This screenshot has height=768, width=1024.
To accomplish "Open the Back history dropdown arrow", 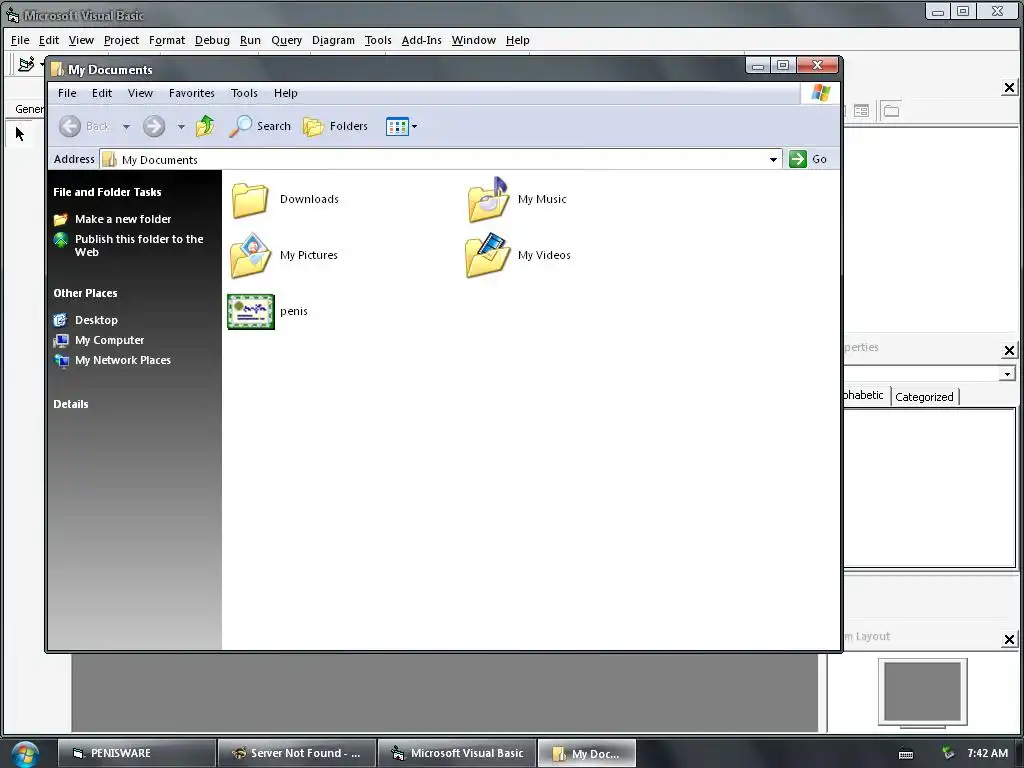I will click(126, 127).
